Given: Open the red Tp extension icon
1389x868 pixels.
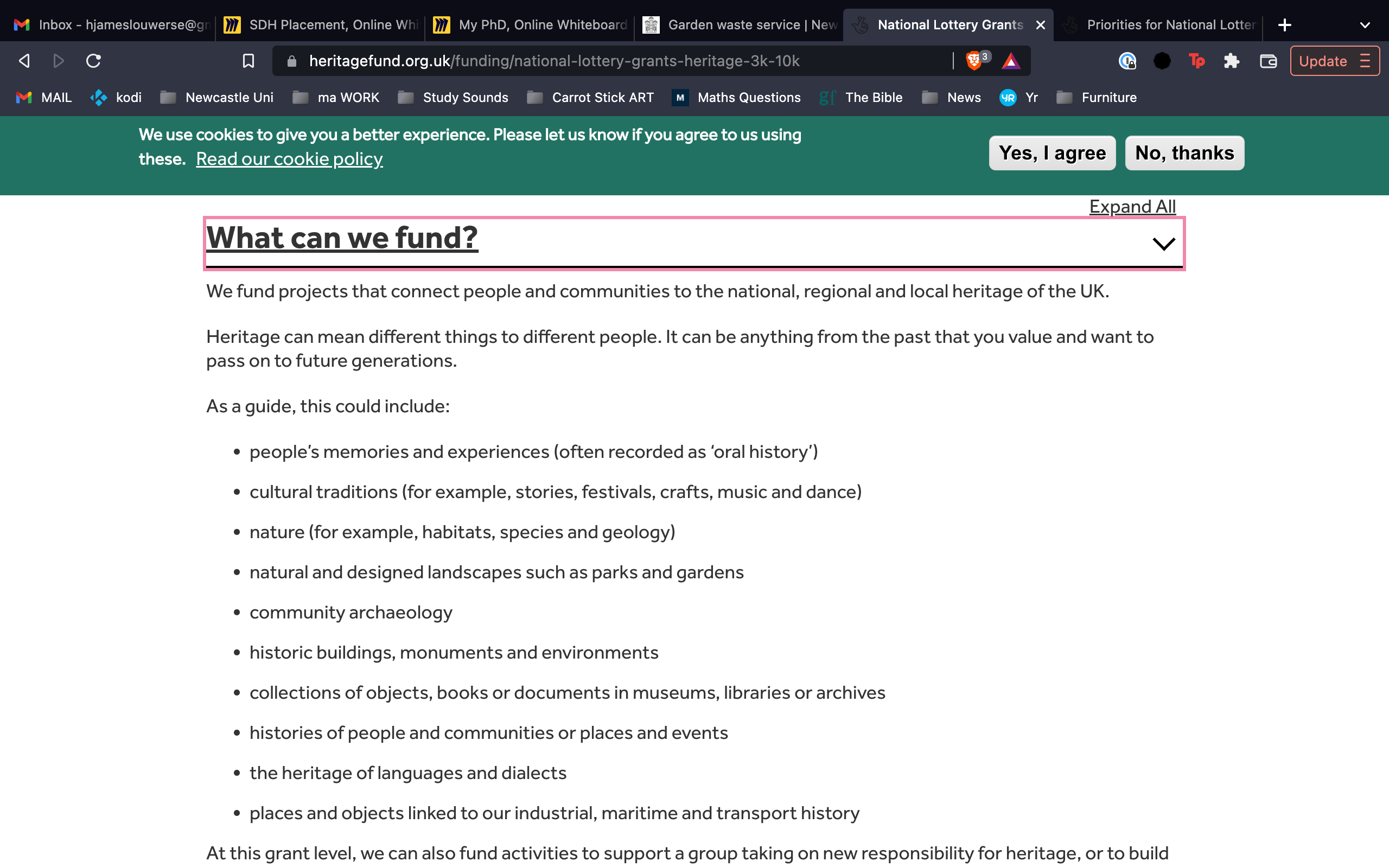Looking at the screenshot, I should coord(1197,61).
